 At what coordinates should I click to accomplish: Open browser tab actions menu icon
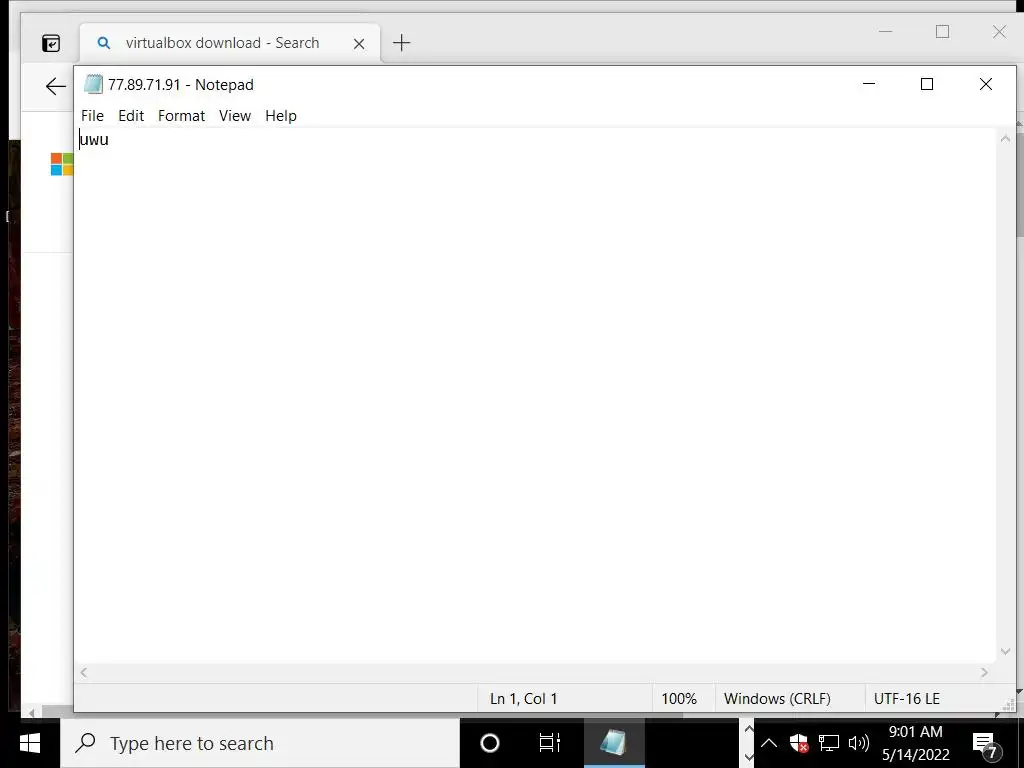[x=51, y=43]
